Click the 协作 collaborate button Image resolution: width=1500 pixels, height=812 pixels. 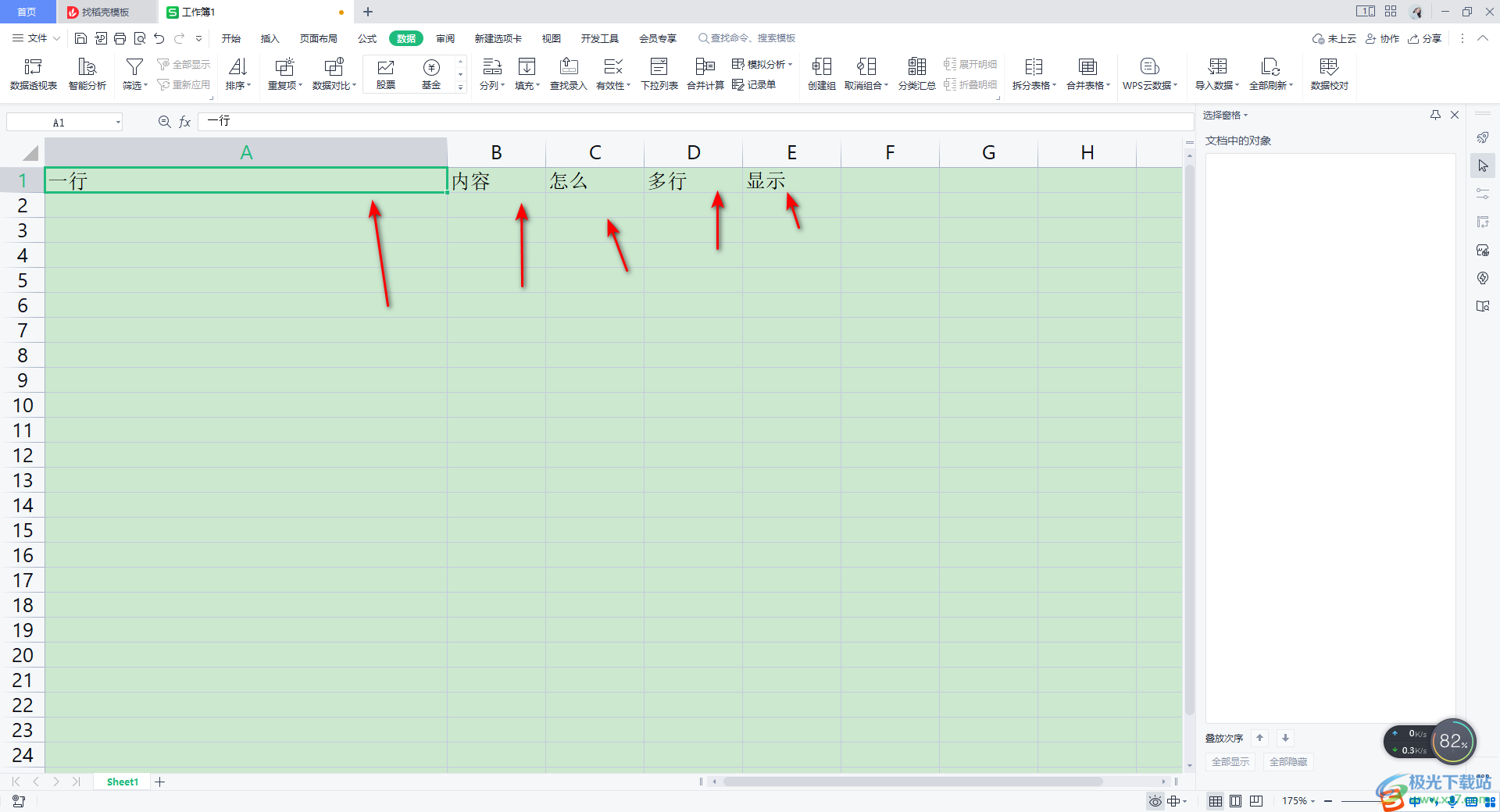click(x=1383, y=38)
